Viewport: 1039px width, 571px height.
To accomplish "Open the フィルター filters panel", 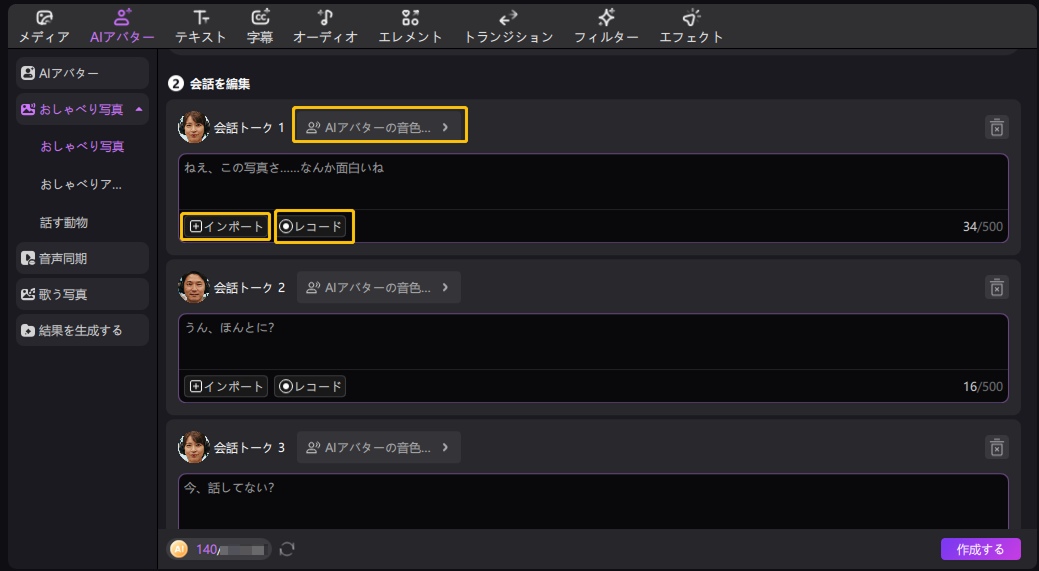I will [606, 26].
